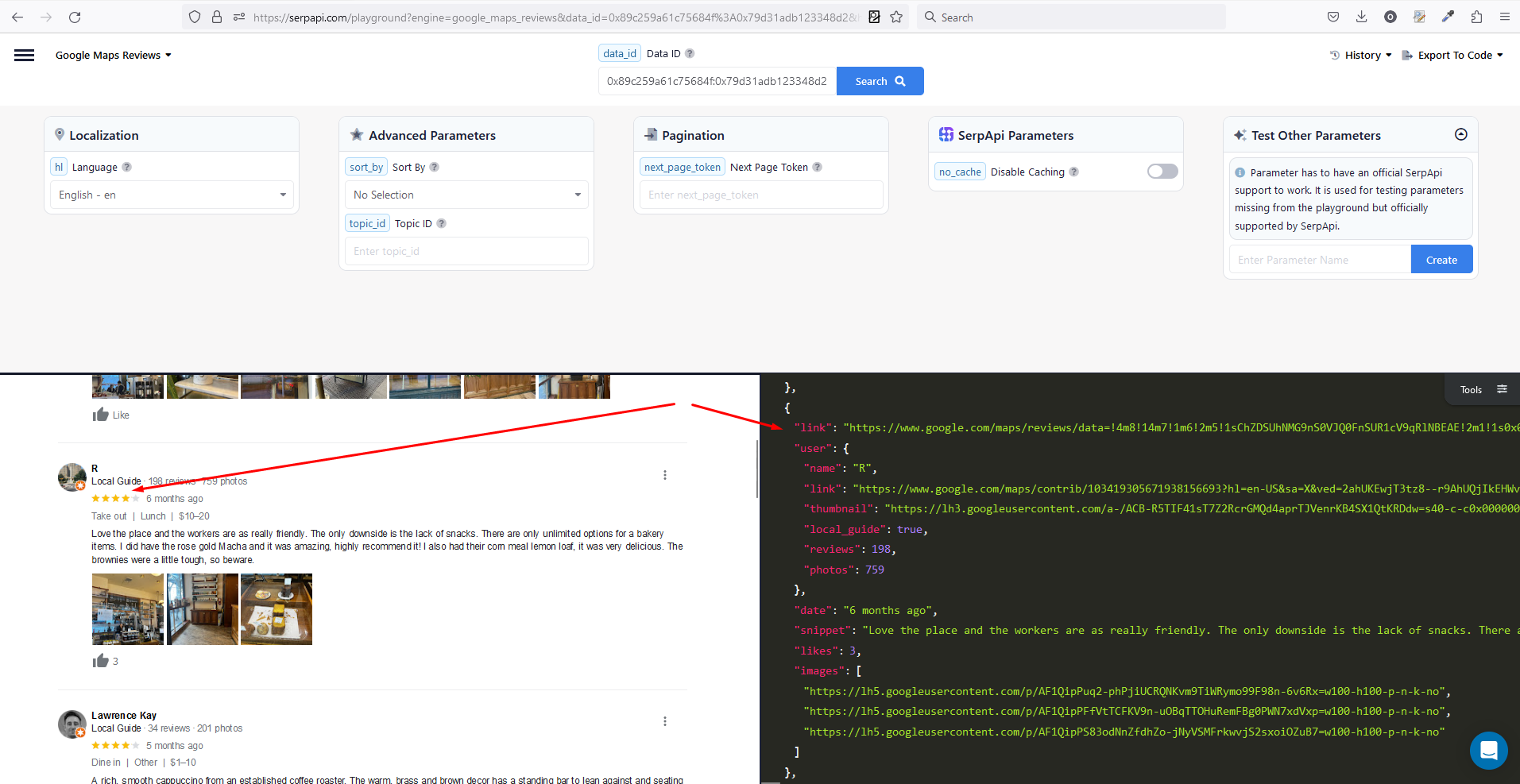The width and height of the screenshot is (1520, 784).
Task: Open the Tools panel in the JSON viewer
Action: pyautogui.click(x=1479, y=389)
